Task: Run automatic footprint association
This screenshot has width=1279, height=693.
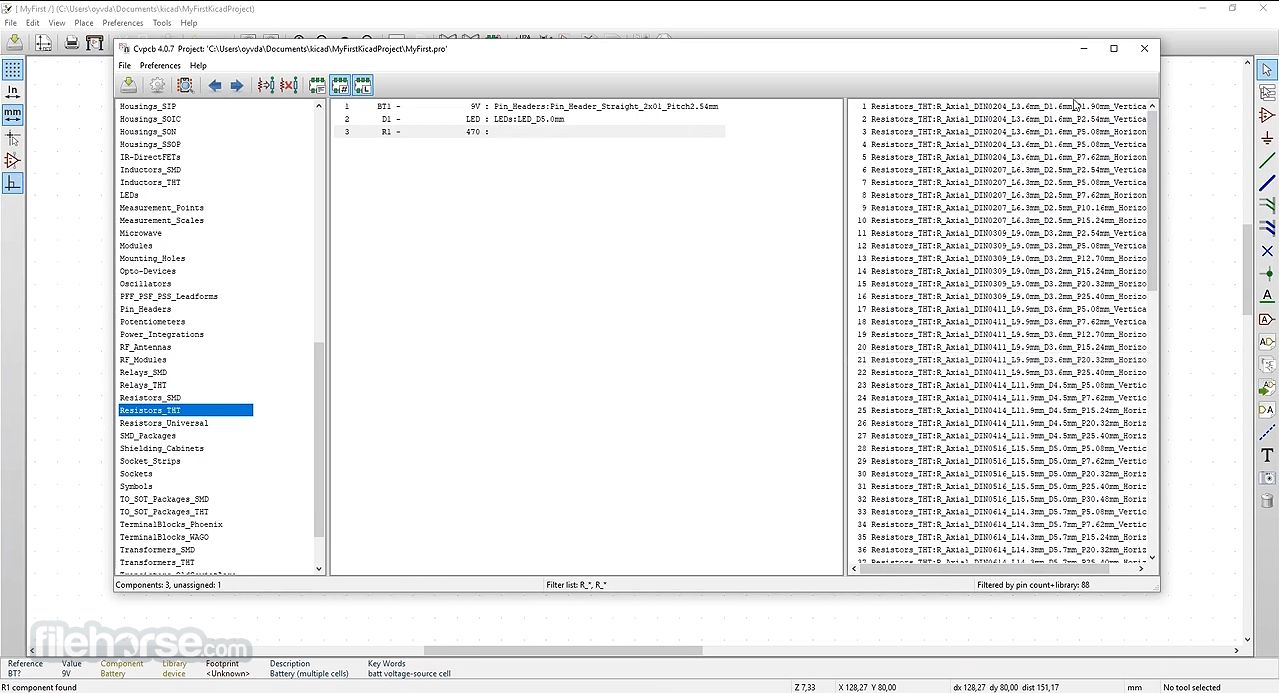Action: point(266,85)
